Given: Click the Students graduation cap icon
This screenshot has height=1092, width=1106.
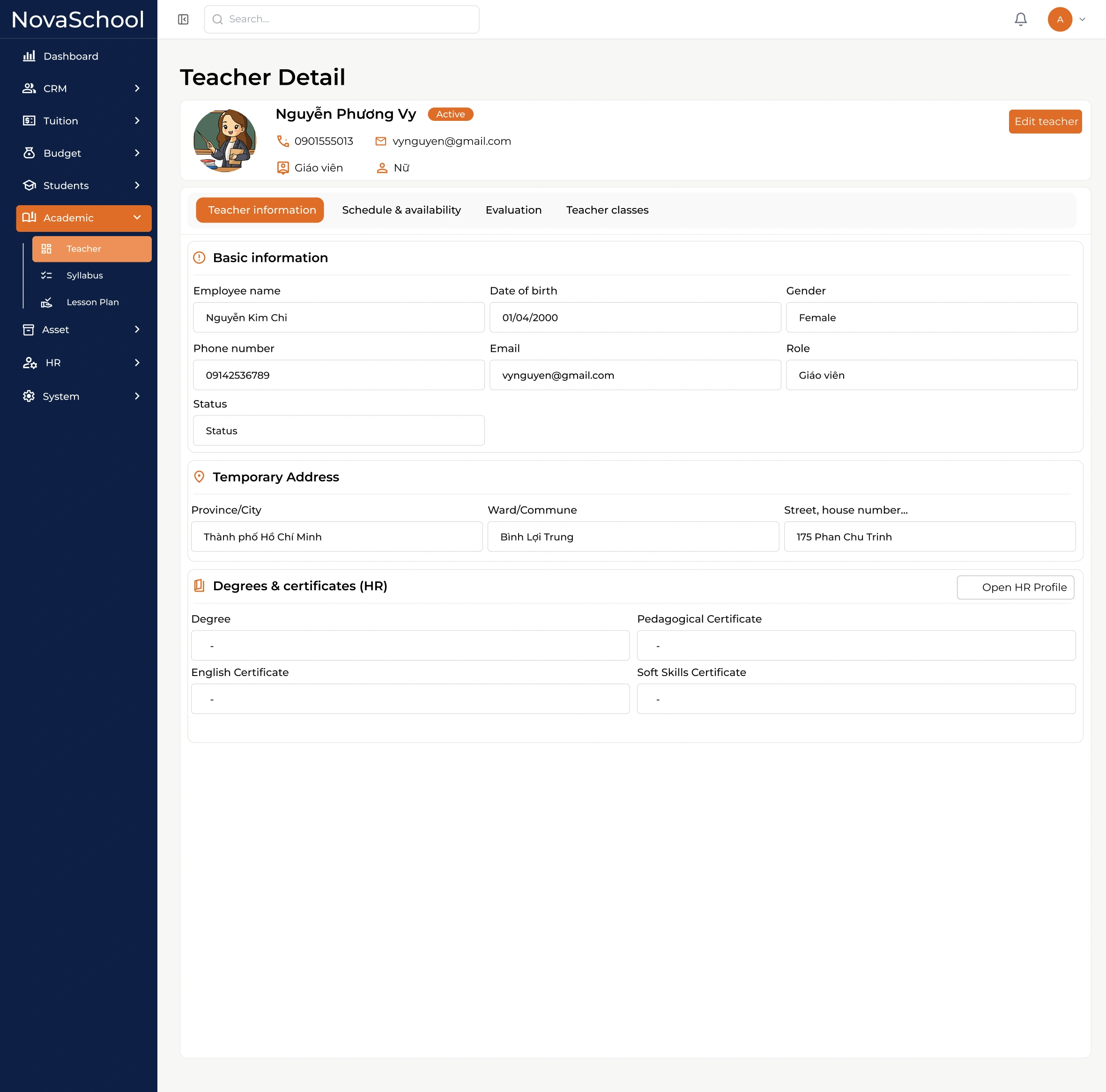Looking at the screenshot, I should (29, 186).
